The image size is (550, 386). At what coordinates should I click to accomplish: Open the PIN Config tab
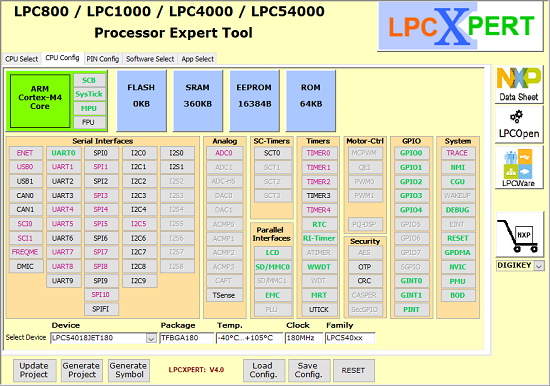(103, 59)
